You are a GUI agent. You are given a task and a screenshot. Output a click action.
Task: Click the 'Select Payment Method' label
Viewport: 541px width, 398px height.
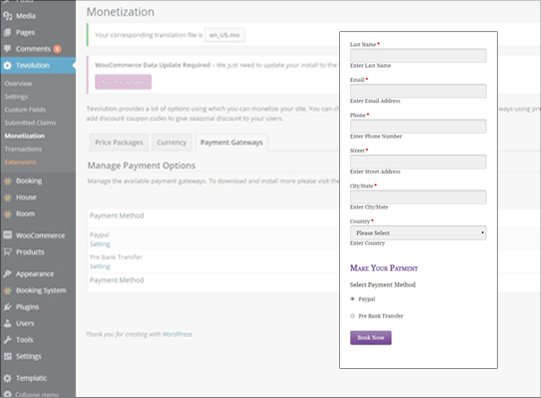pos(383,285)
